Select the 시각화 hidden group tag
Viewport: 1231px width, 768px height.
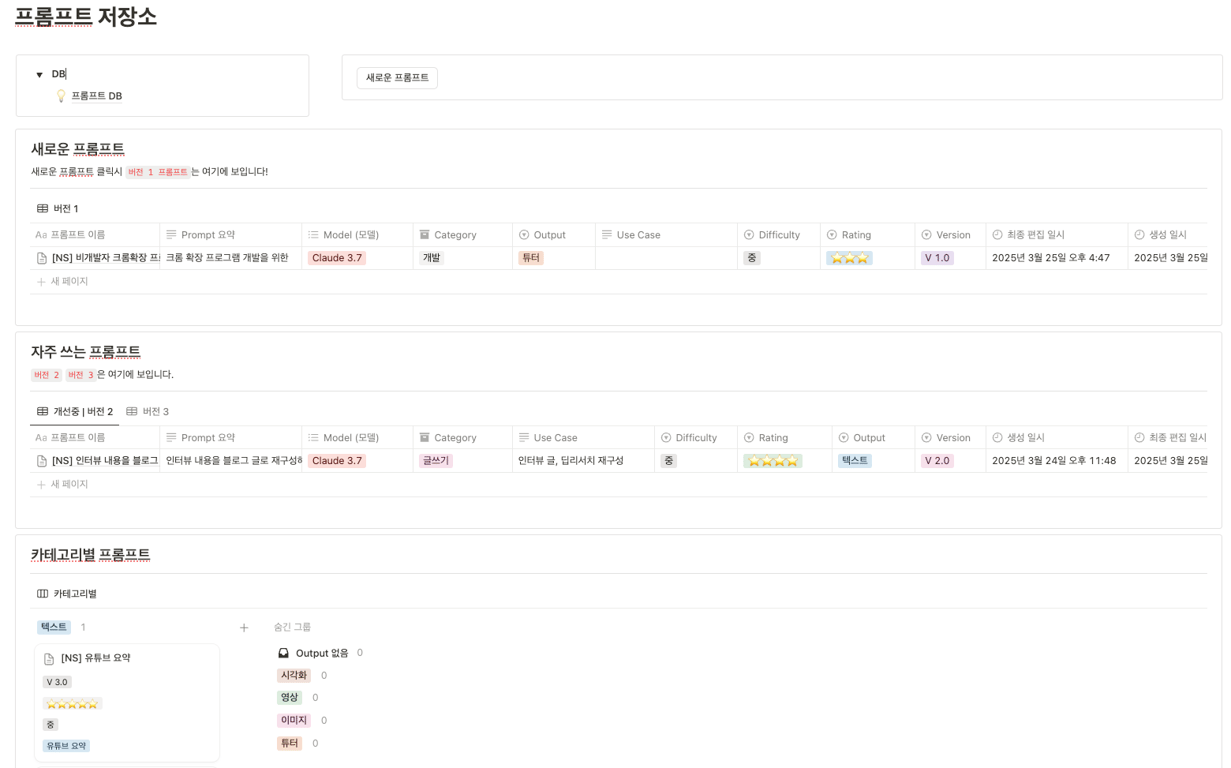(x=293, y=676)
